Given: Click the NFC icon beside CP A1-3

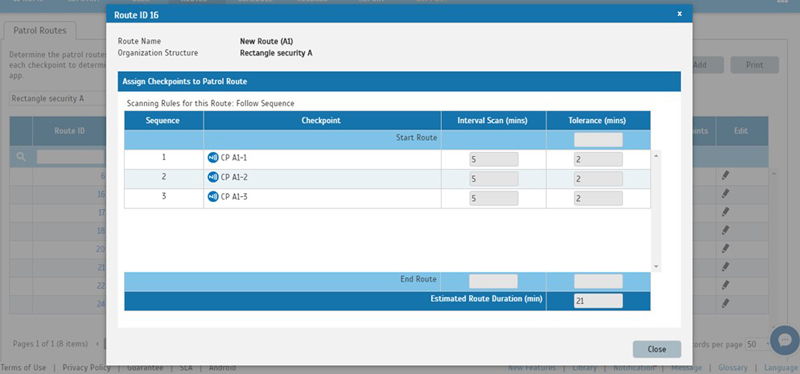Looking at the screenshot, I should (x=213, y=196).
